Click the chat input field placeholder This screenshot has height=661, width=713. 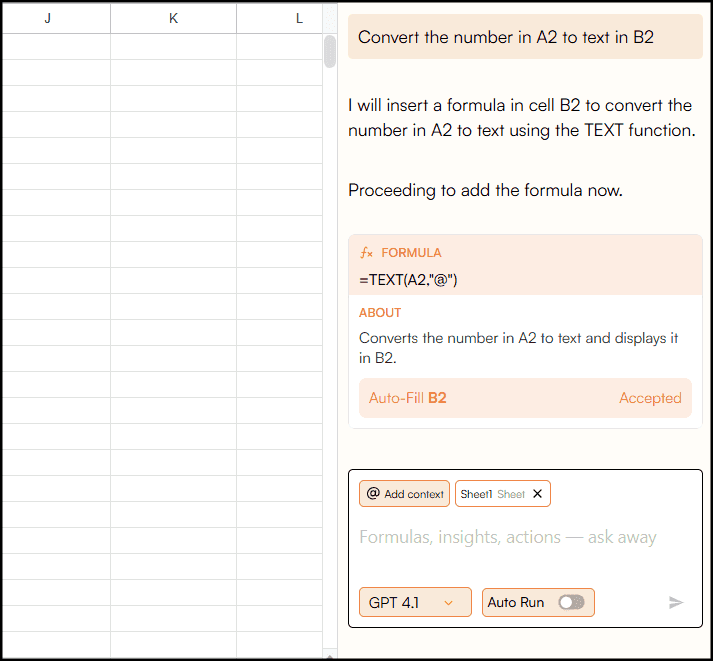click(x=507, y=537)
